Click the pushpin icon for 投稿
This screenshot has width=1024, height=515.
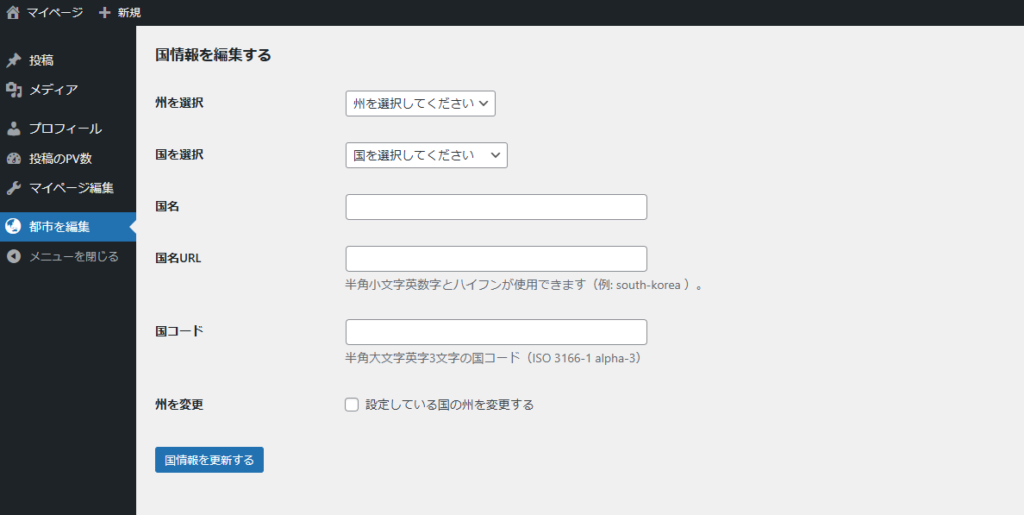tap(14, 61)
